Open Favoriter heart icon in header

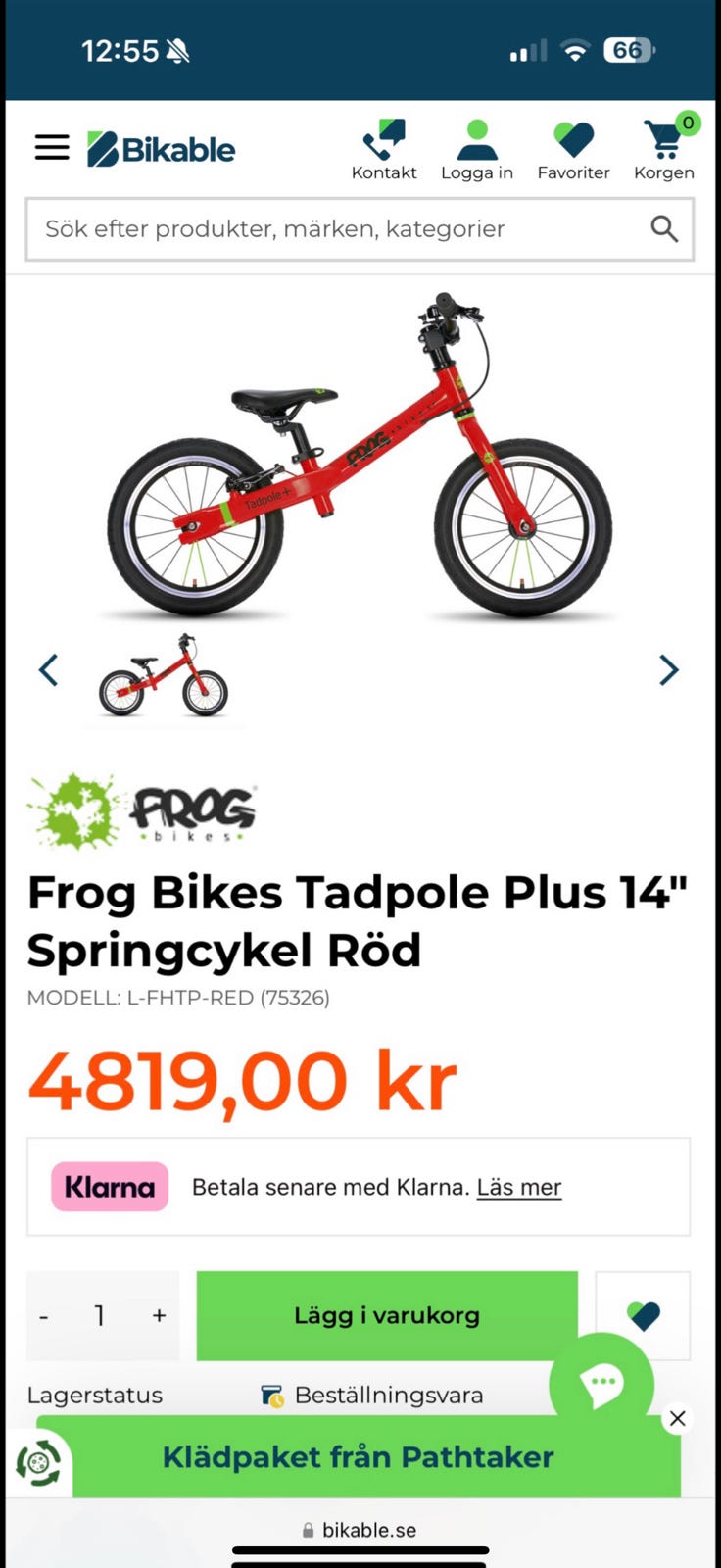574,140
